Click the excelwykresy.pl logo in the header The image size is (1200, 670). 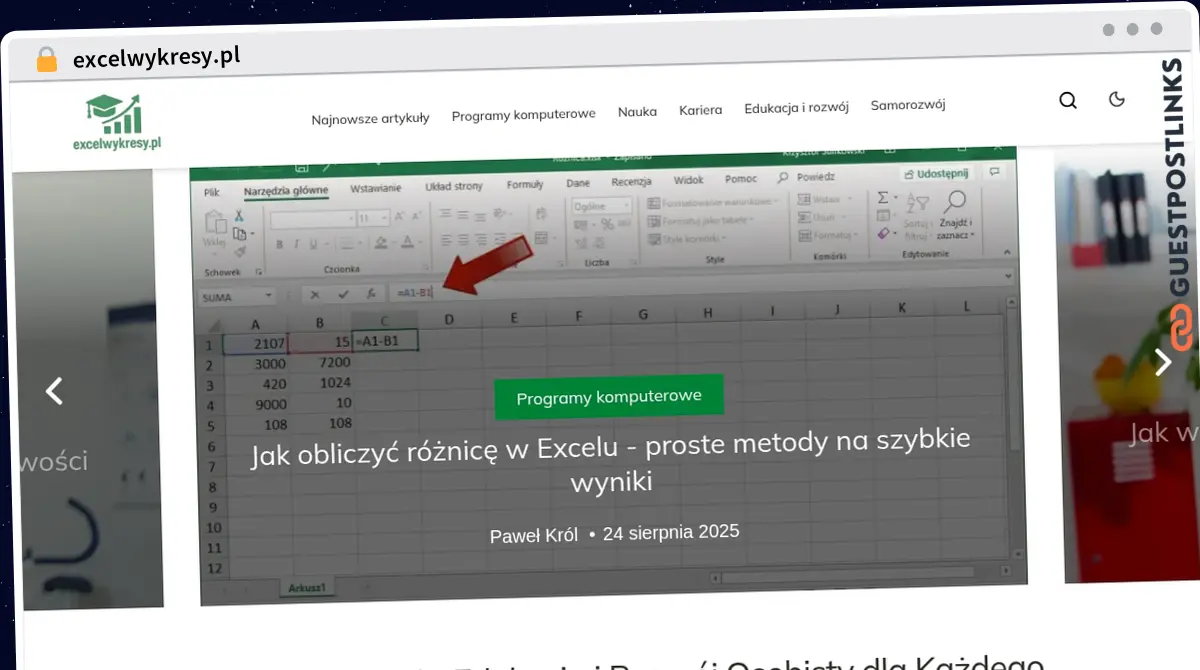tap(117, 122)
